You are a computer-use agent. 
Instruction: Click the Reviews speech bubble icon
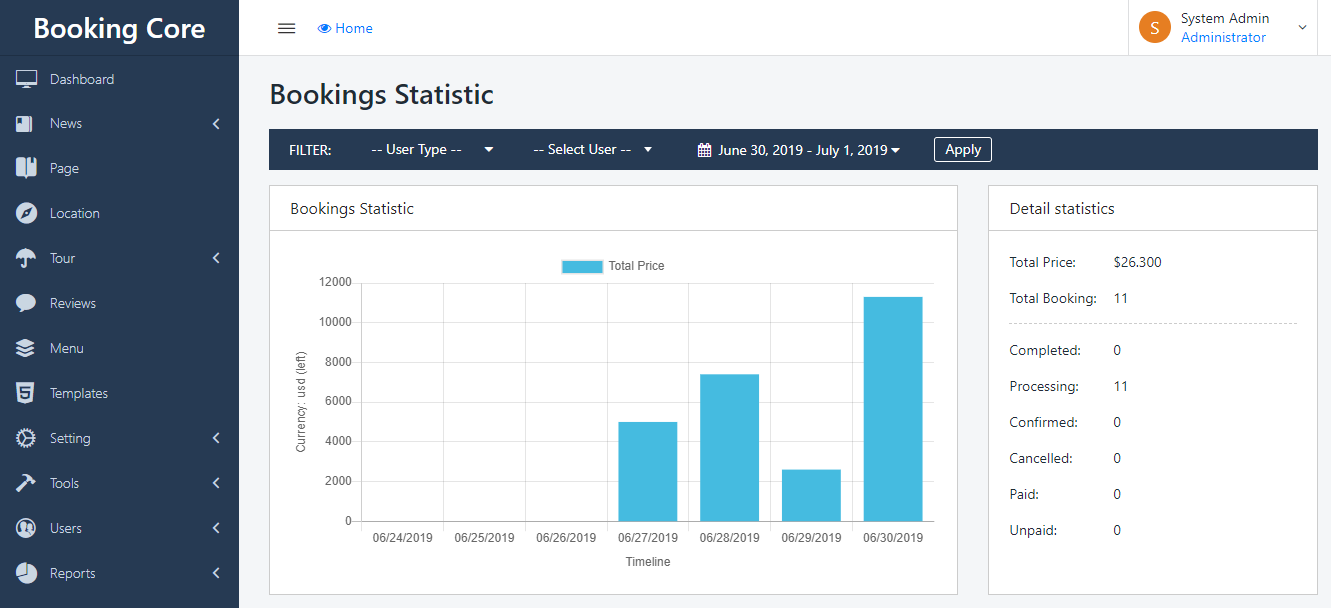point(26,303)
